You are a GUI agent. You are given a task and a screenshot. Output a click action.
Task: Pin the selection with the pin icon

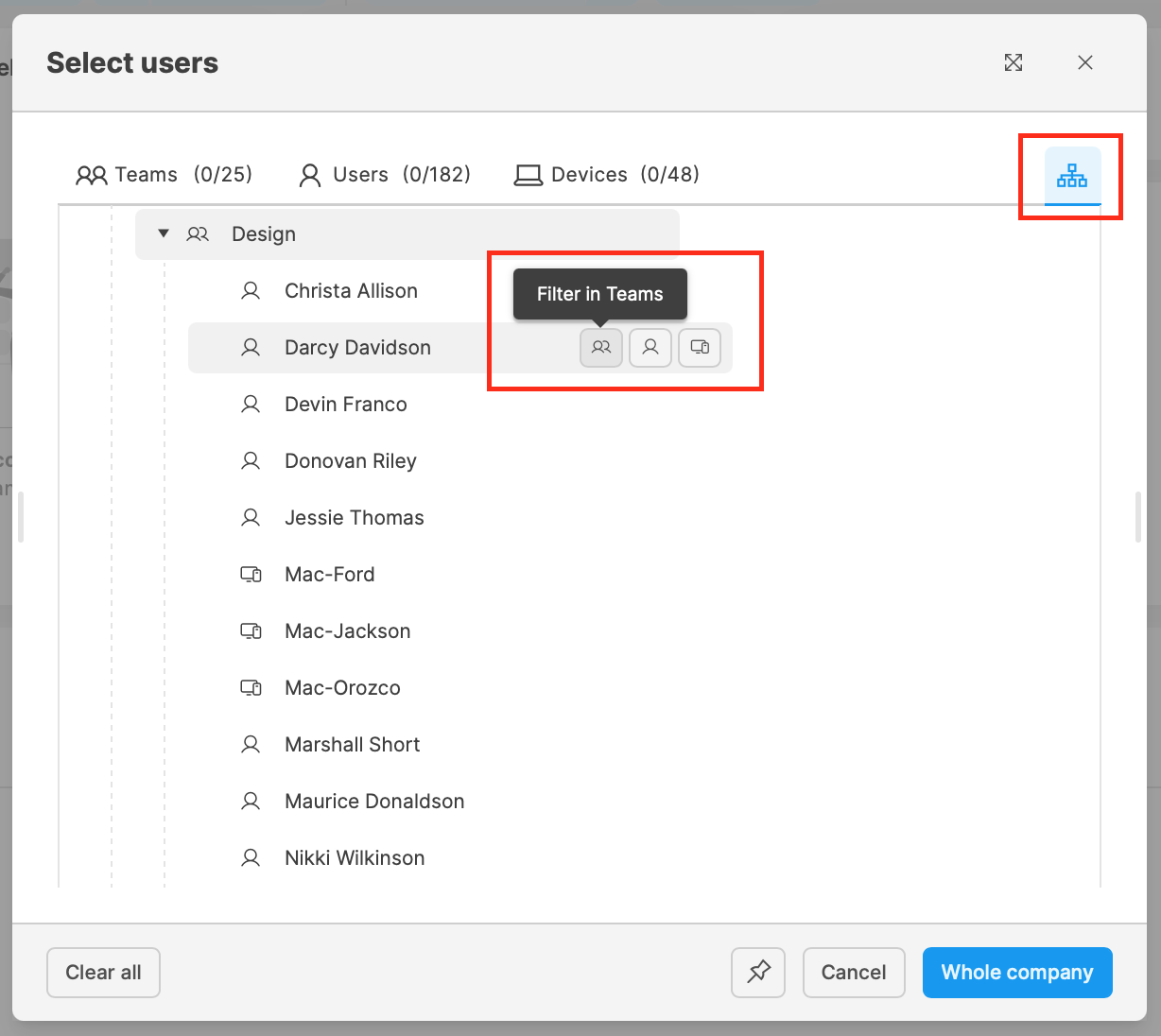[x=758, y=972]
